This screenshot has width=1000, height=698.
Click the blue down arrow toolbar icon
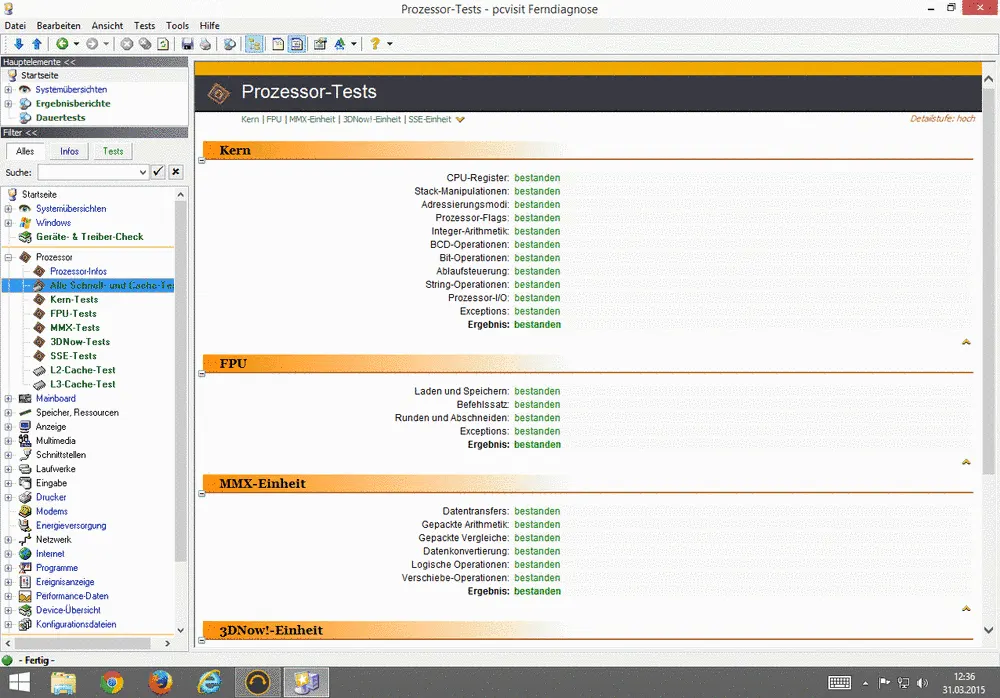(x=18, y=43)
